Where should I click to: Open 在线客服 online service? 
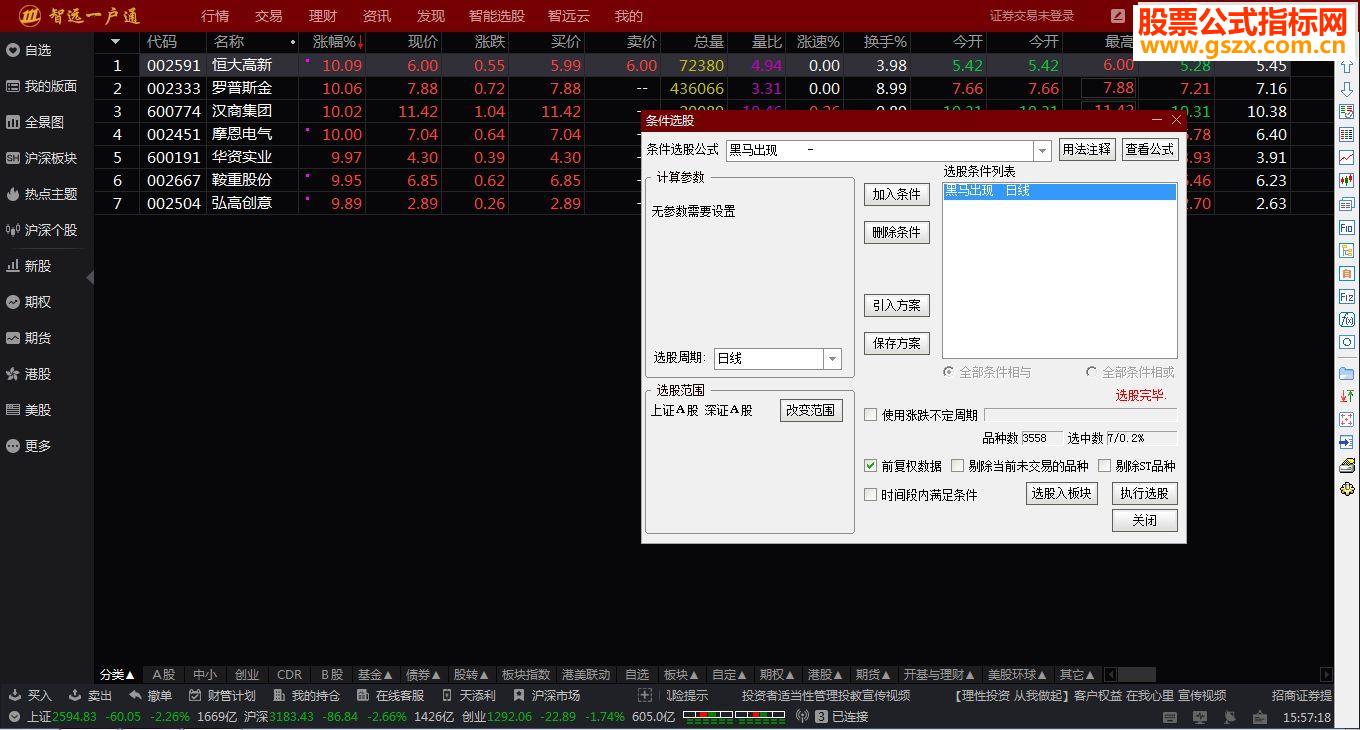[390, 695]
